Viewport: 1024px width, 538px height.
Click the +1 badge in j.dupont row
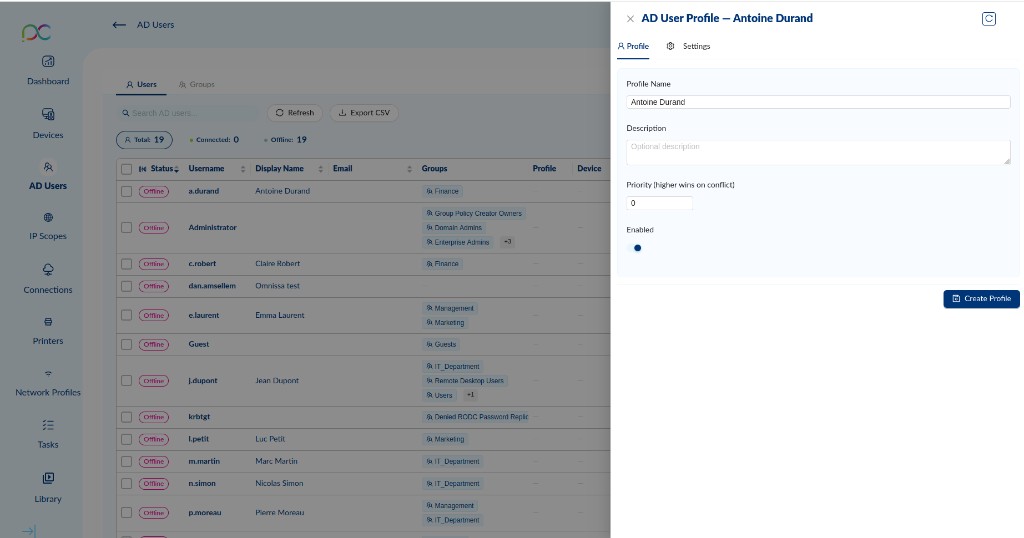[470, 395]
